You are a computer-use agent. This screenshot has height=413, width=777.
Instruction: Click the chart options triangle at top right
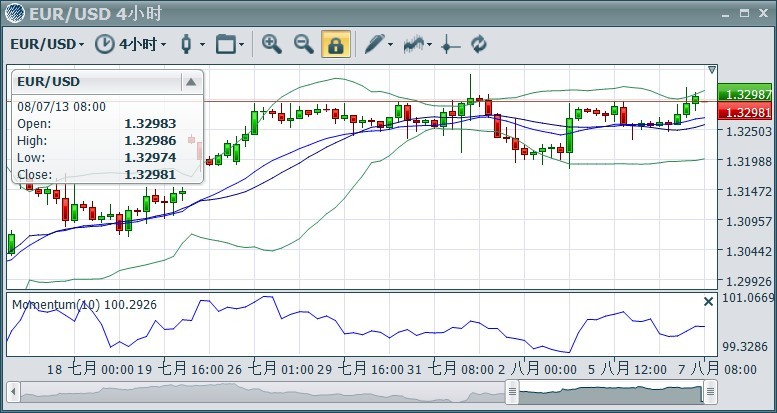coord(712,70)
